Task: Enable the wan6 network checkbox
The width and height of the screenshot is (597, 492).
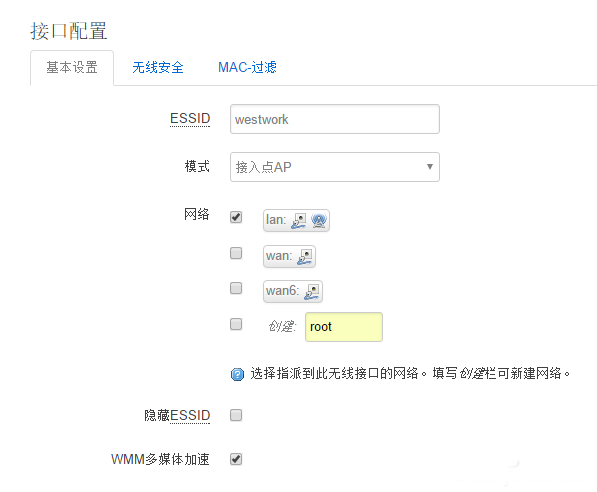Action: pyautogui.click(x=236, y=288)
